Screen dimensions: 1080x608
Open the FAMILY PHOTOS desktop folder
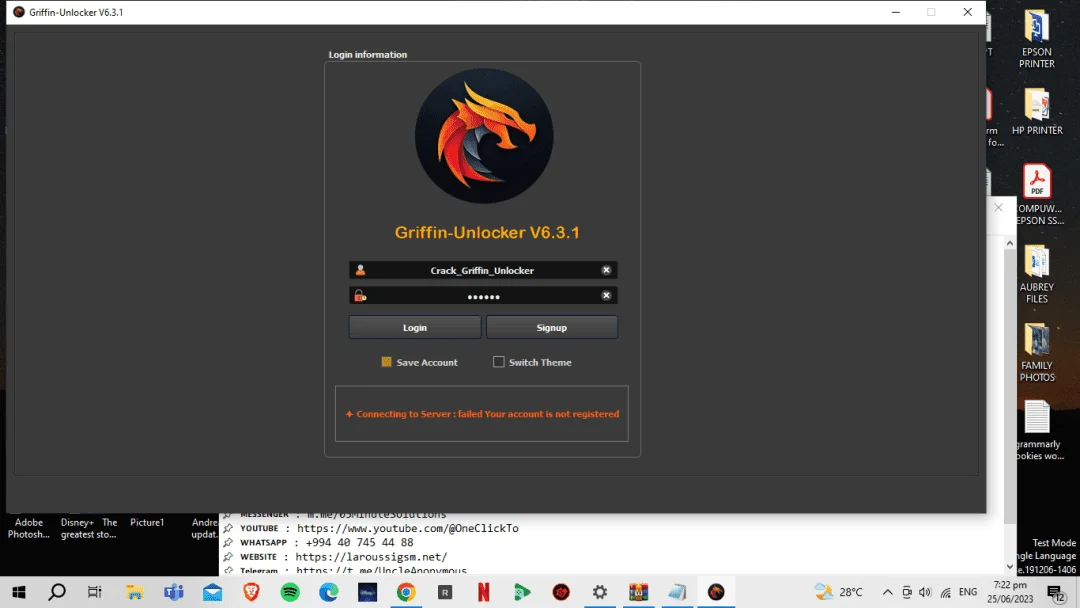click(1037, 353)
